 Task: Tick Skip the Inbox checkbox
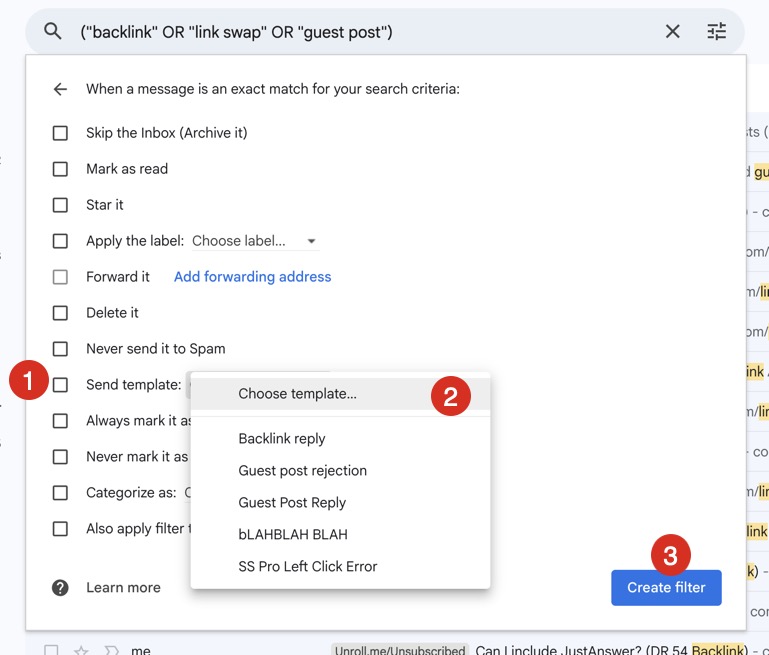tap(60, 133)
